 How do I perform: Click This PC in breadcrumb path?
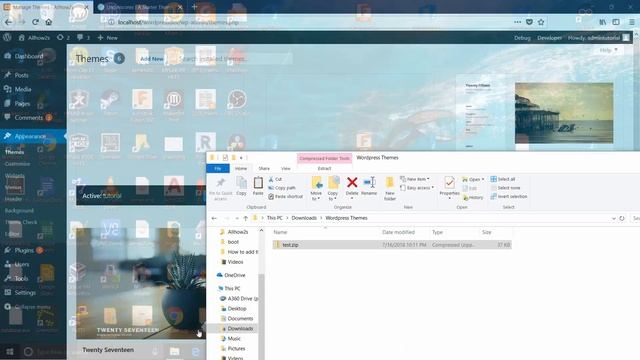pos(275,218)
